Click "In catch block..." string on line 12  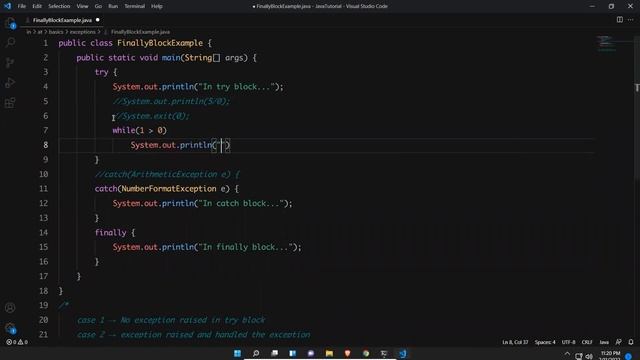point(240,203)
